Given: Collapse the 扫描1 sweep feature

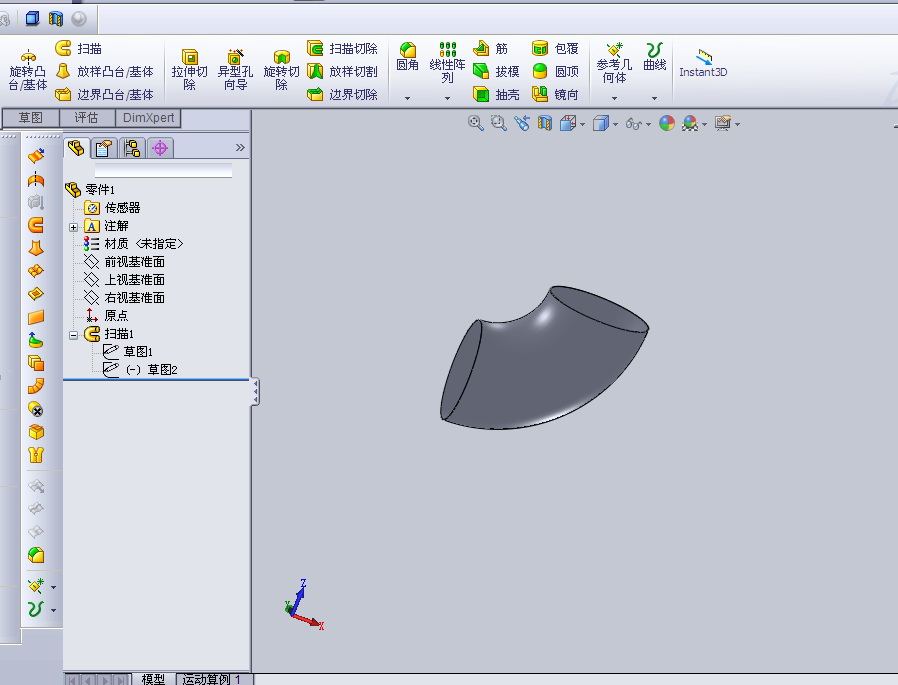Looking at the screenshot, I should [x=73, y=335].
